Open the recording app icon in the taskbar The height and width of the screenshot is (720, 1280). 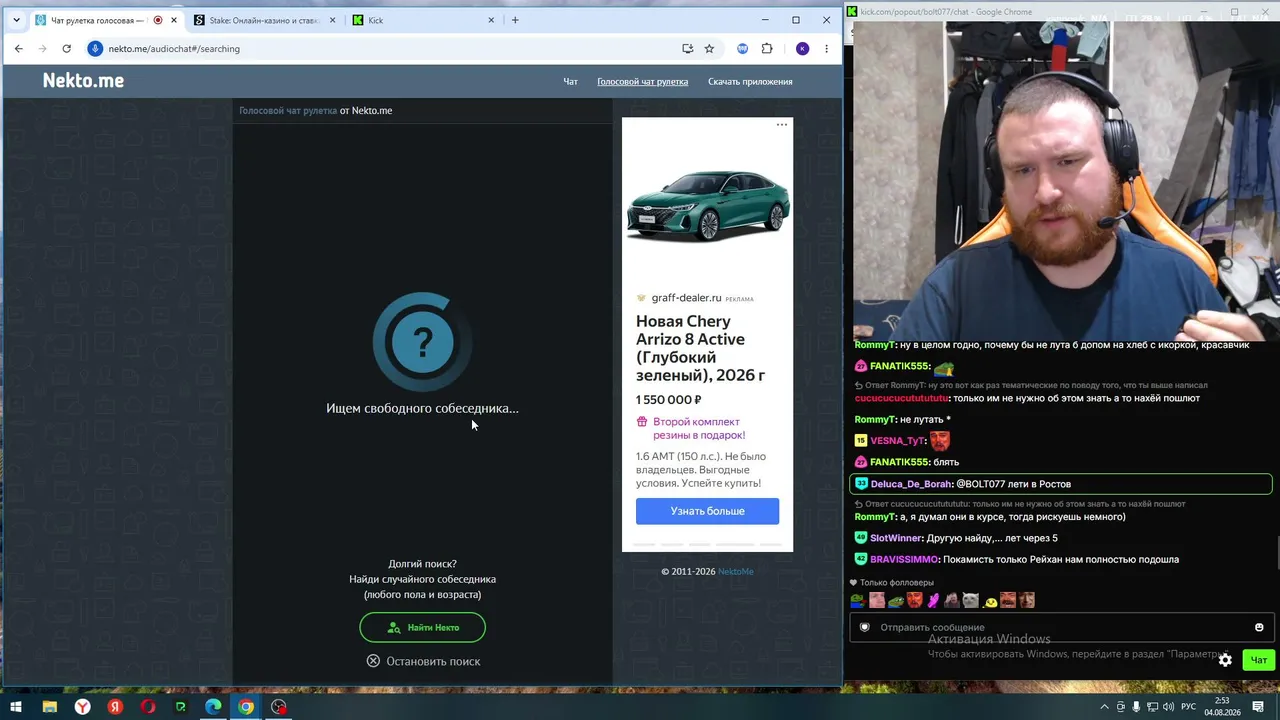pos(279,707)
